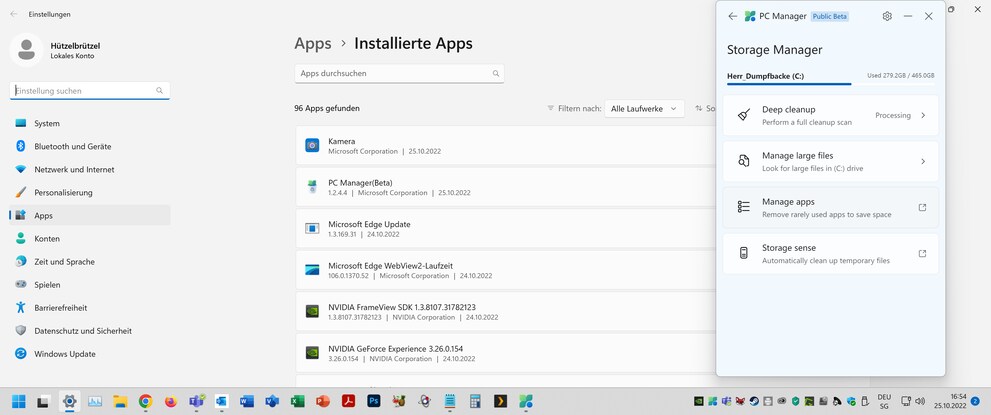The image size is (991, 415).
Task: Click the NVIDIA GeForce Experience app icon
Action: pyautogui.click(x=312, y=353)
